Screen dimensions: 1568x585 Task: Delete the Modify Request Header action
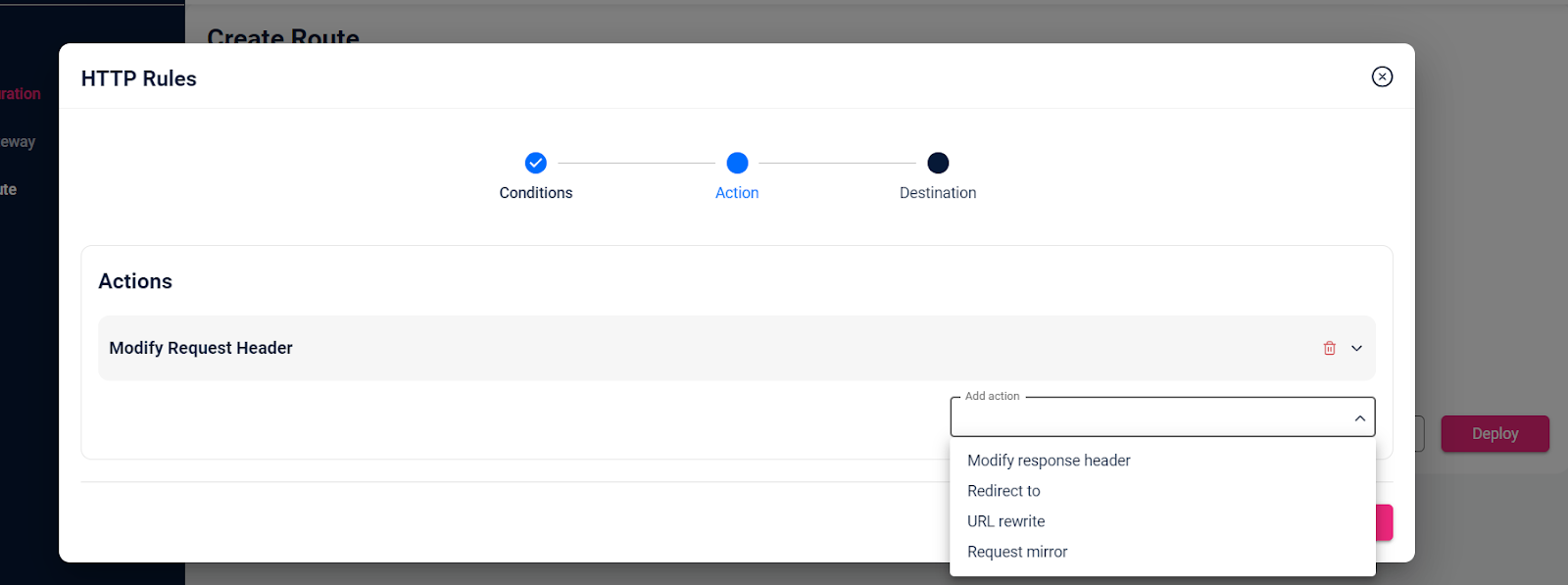(1329, 348)
